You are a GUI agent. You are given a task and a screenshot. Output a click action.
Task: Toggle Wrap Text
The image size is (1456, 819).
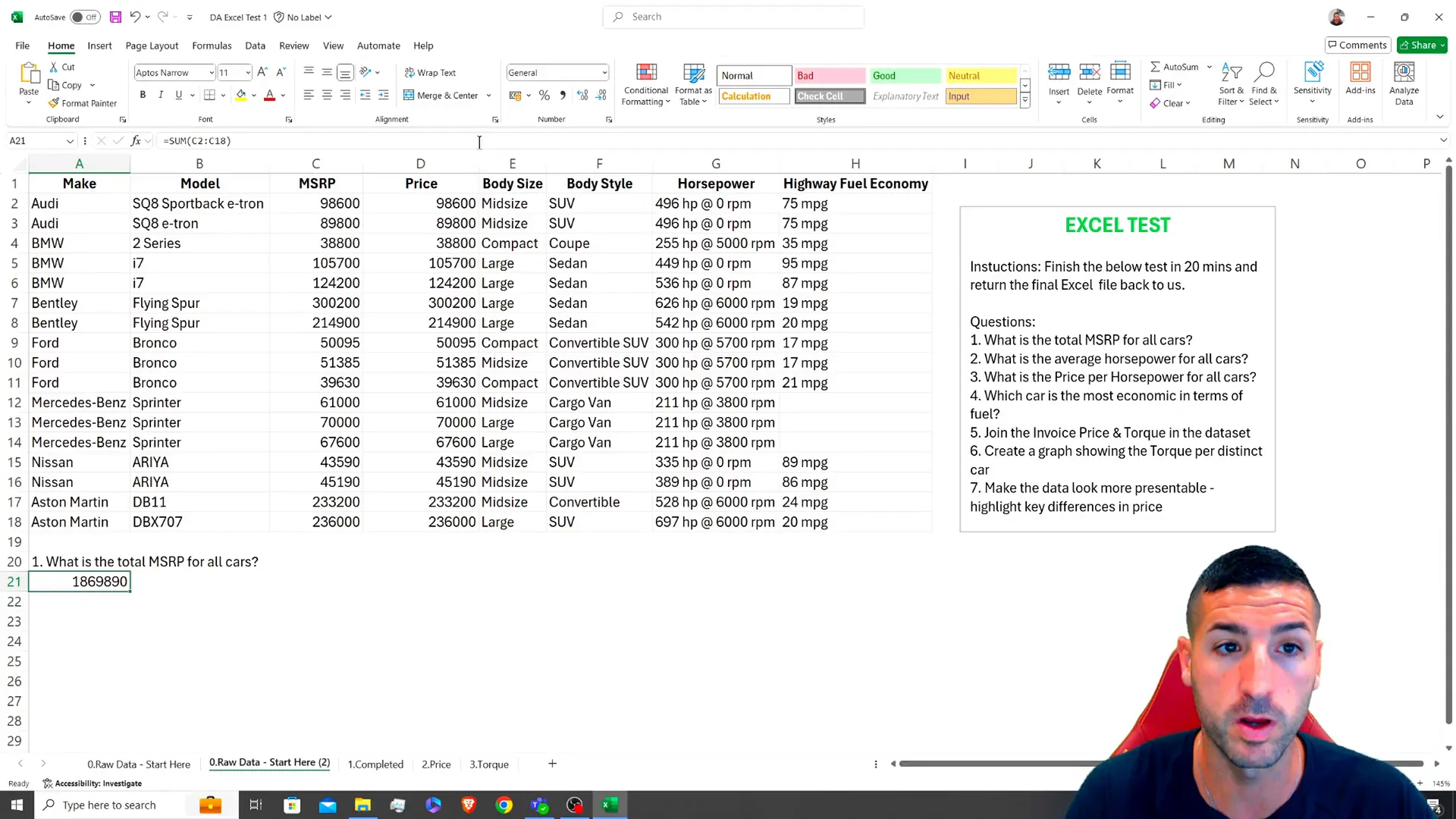430,72
